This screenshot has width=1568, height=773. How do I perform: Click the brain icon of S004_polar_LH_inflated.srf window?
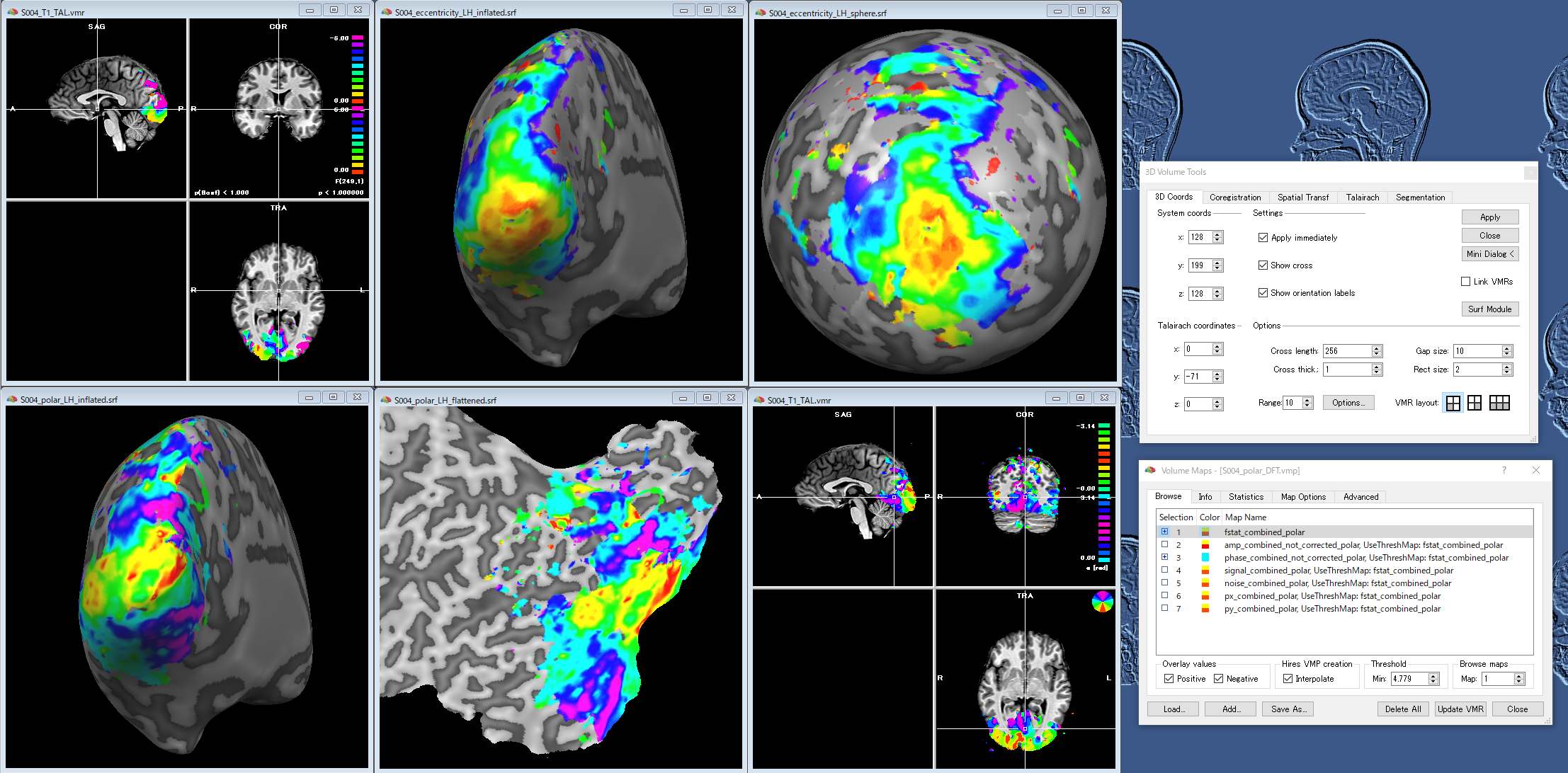(x=12, y=399)
